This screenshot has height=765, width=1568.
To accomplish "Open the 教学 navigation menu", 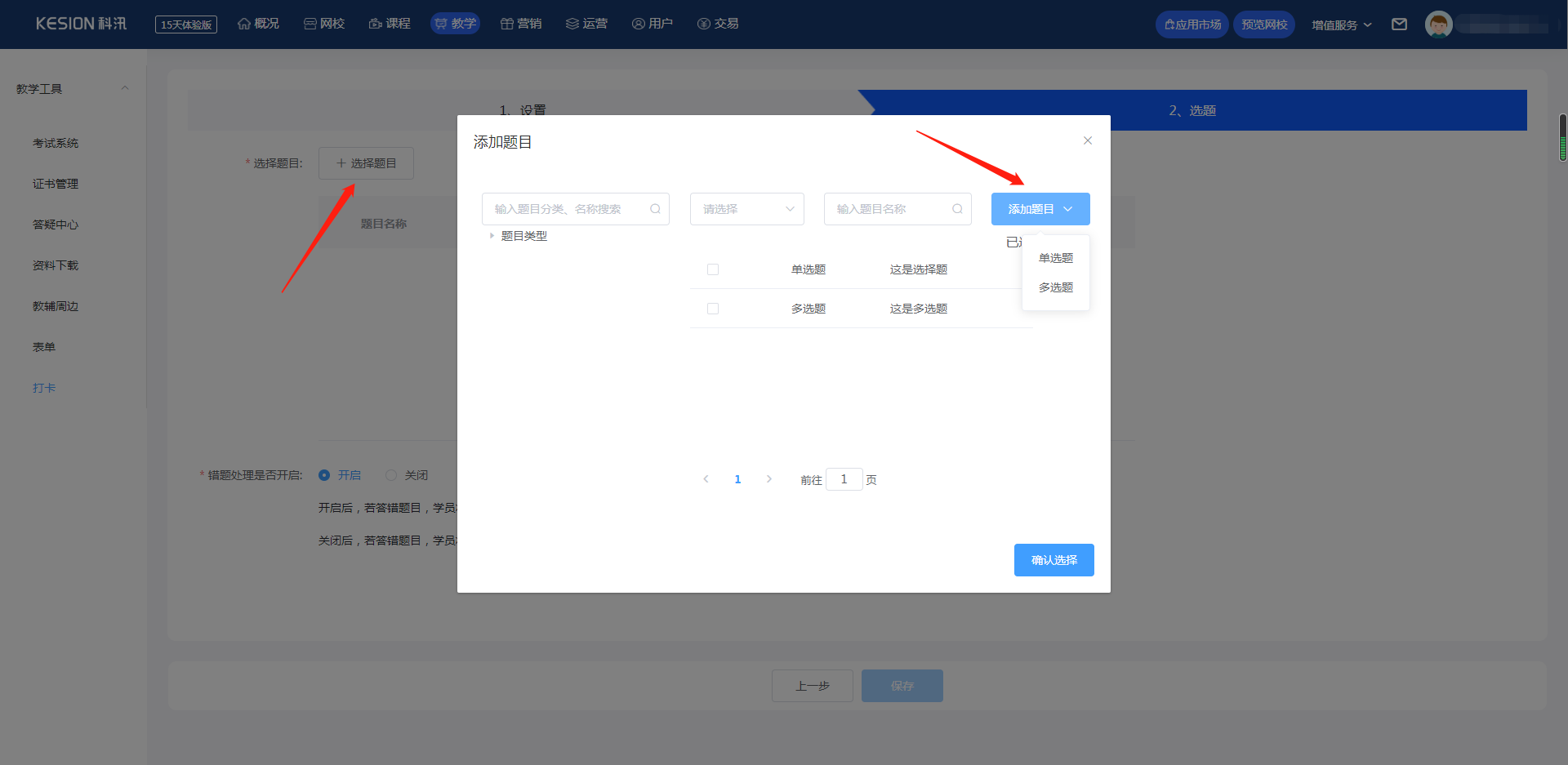I will tap(455, 24).
